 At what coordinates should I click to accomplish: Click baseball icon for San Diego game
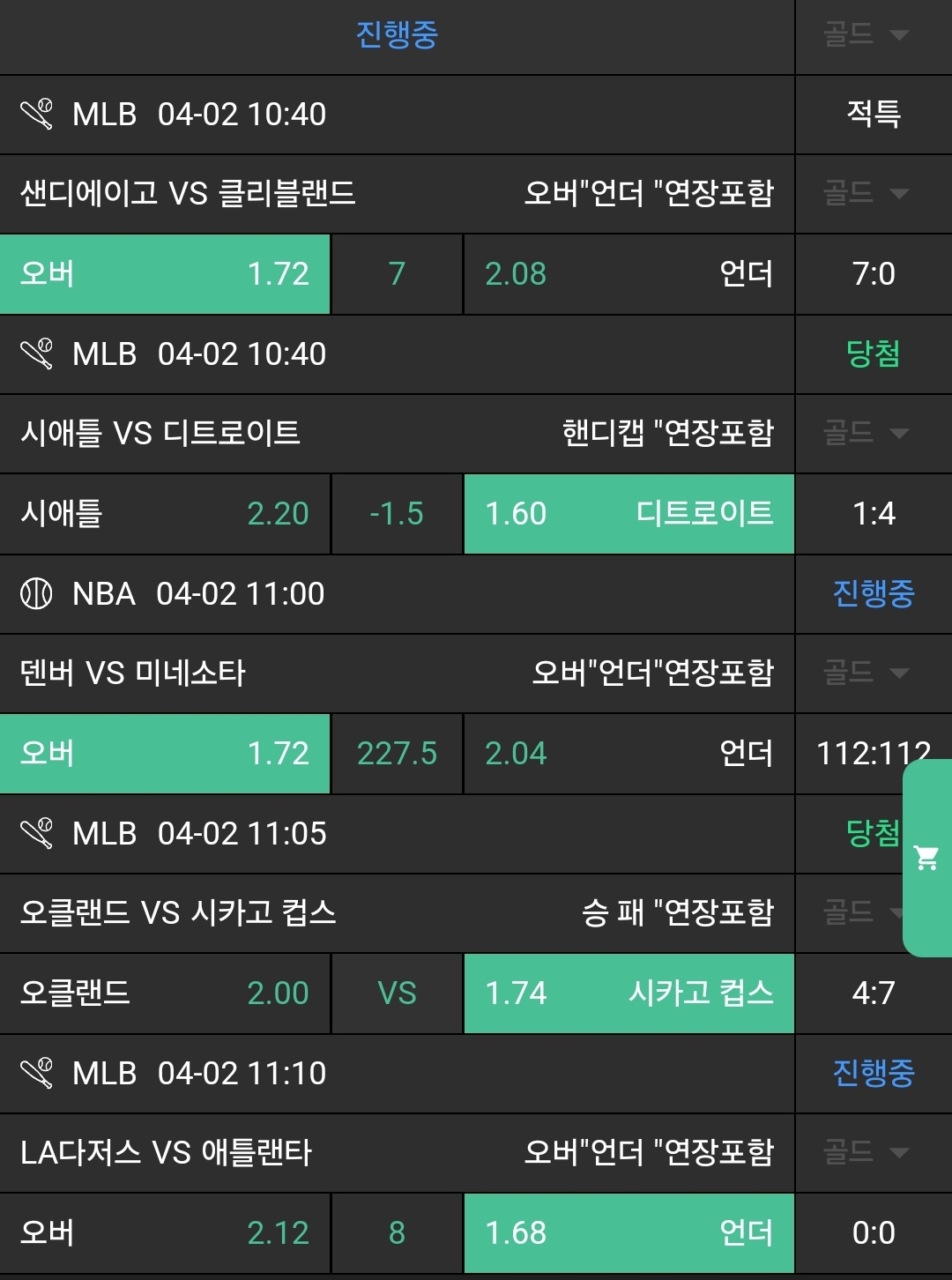point(37,115)
